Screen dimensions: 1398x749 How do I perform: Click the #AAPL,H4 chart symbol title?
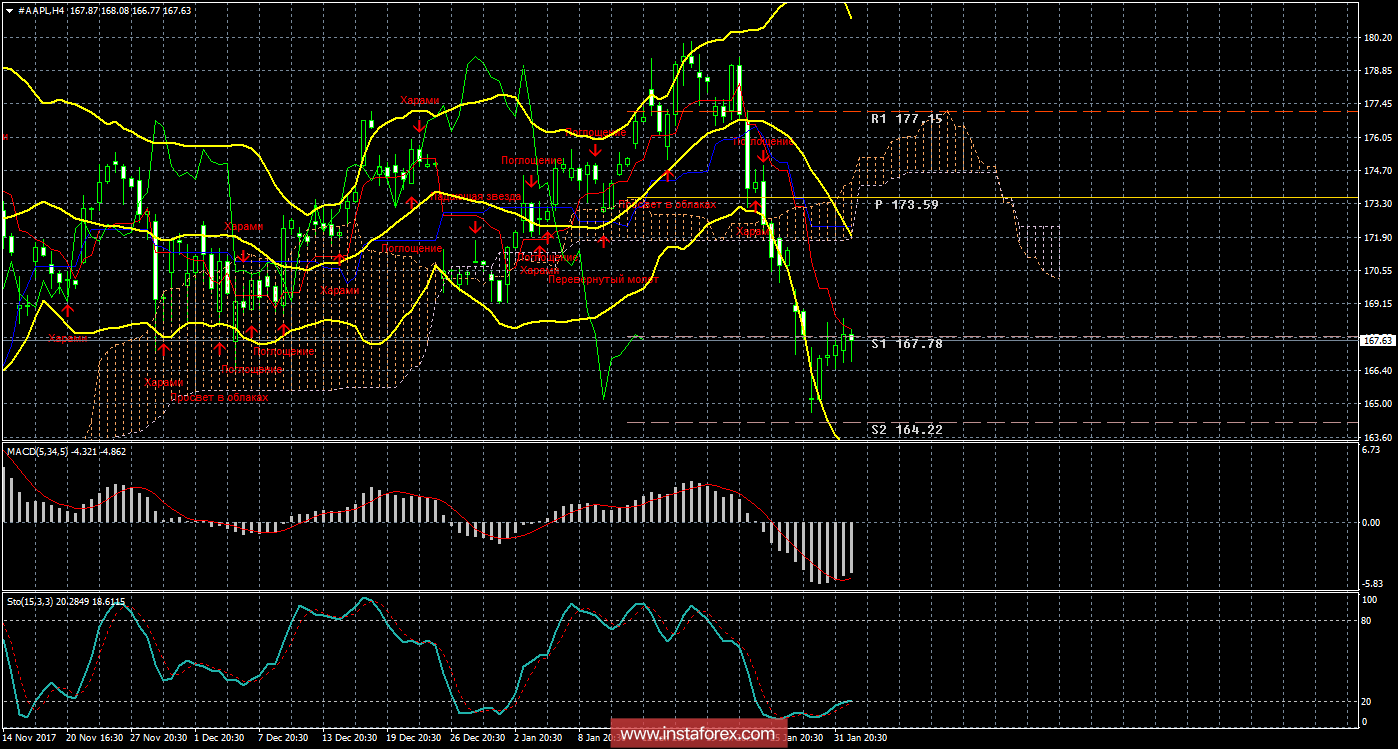coord(42,10)
